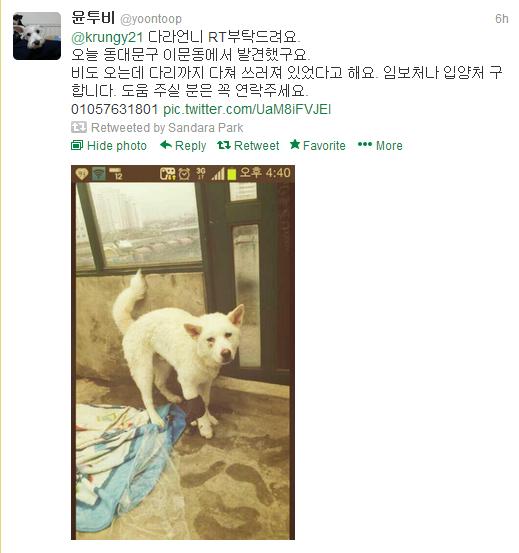Open the @krungy21 mention link
This screenshot has width=519, height=553.
pyautogui.click(x=107, y=37)
